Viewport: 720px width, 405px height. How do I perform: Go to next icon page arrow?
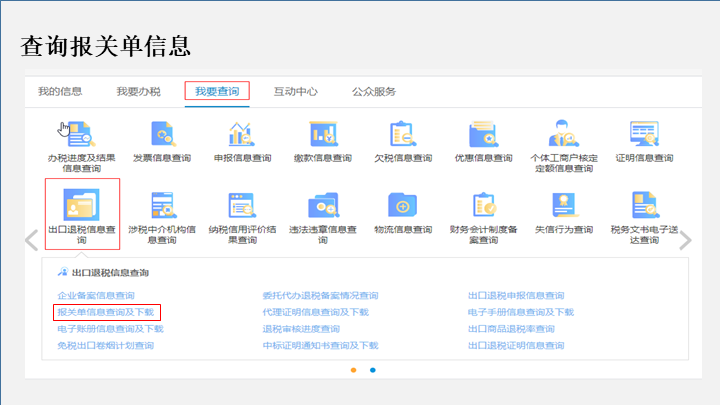coord(685,240)
